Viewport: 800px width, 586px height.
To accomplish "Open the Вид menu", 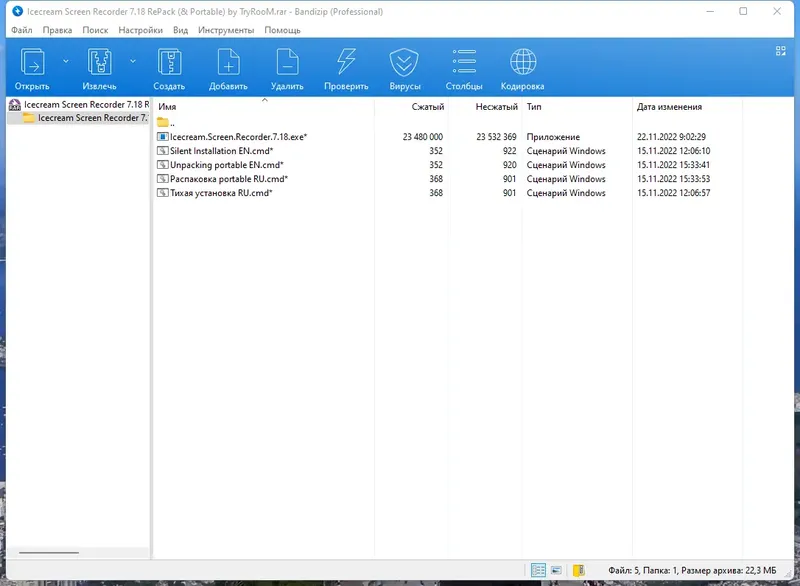I will pos(180,30).
